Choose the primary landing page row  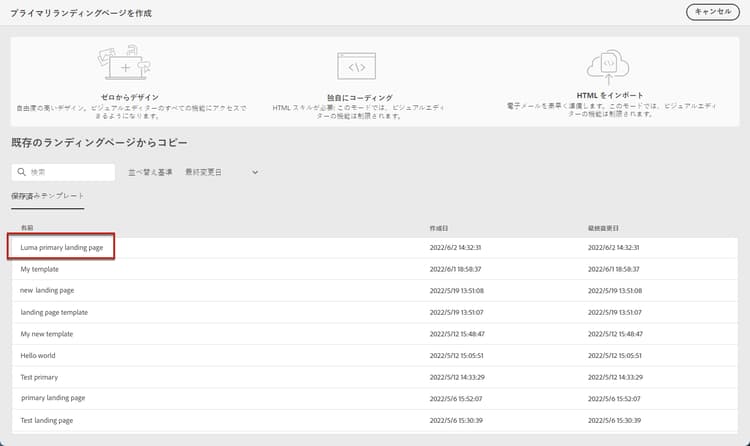coord(375,398)
